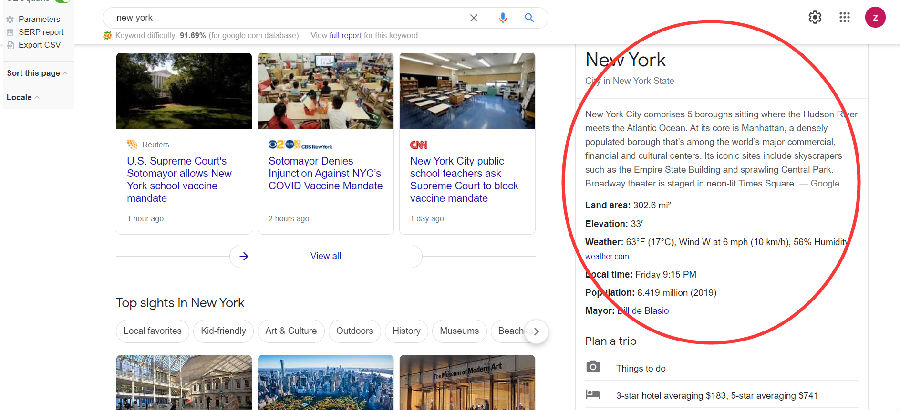900x410 pixels.
Task: Click the CBS New York source logo
Action: click(x=300, y=145)
